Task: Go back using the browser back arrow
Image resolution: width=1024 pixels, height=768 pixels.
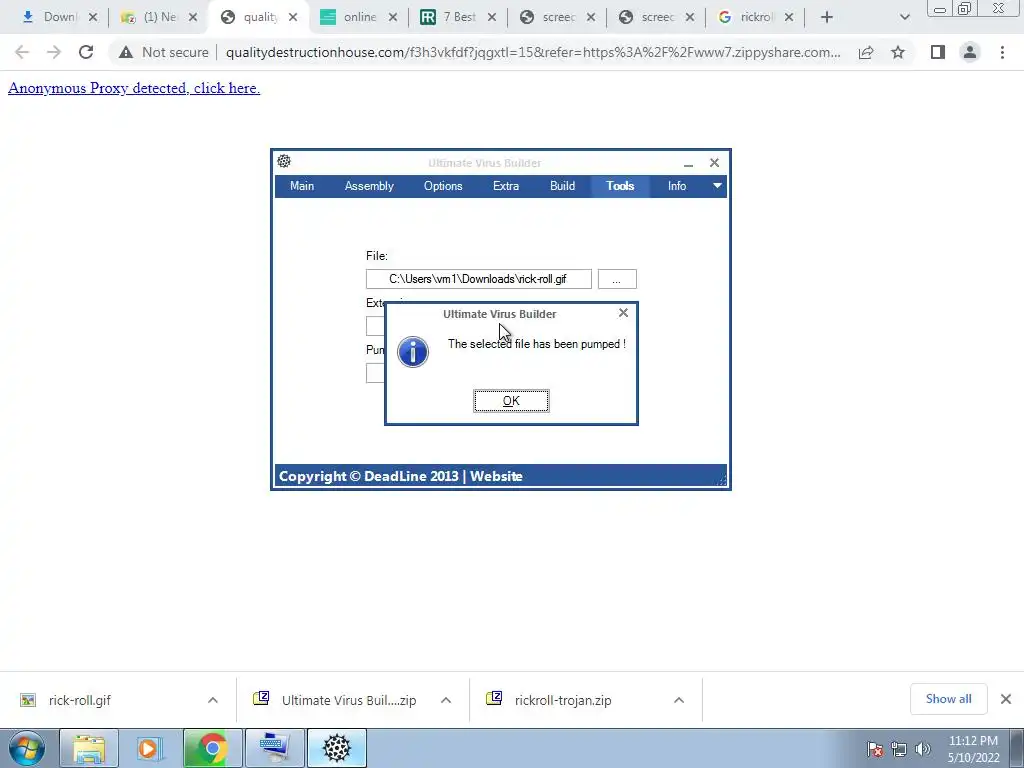Action: pyautogui.click(x=22, y=52)
